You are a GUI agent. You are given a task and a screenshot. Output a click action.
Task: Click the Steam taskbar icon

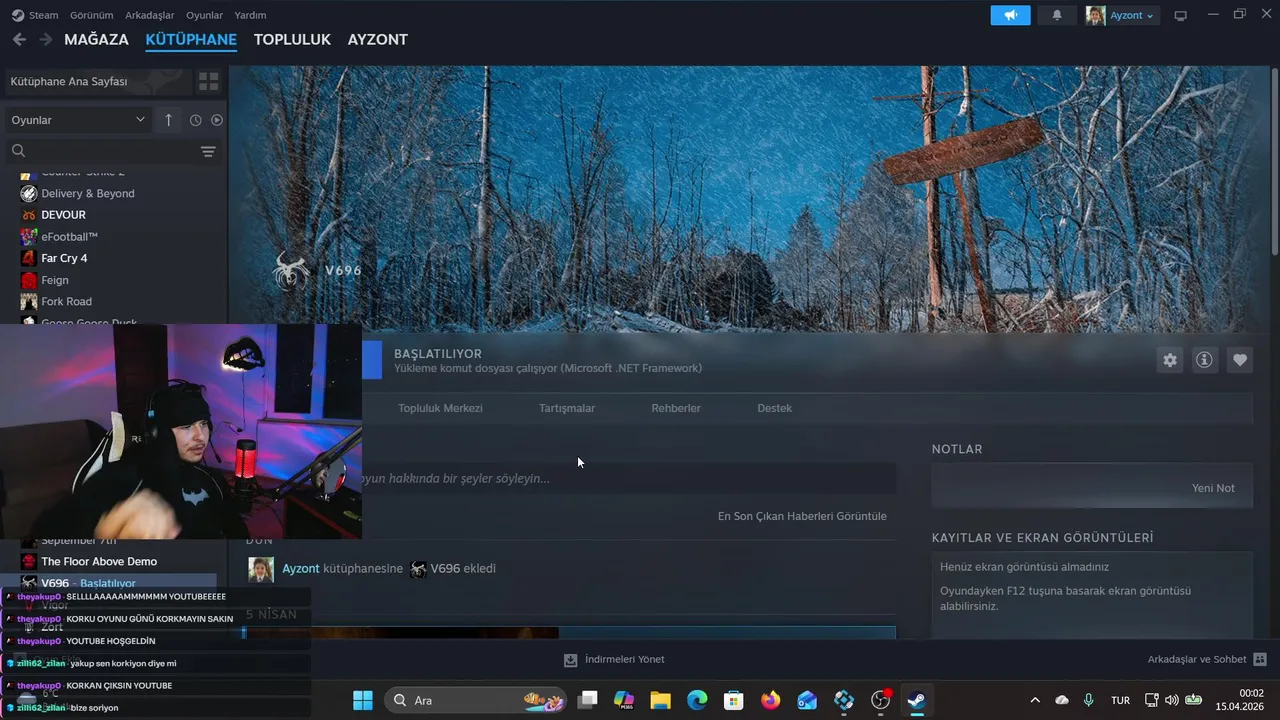pyautogui.click(x=916, y=700)
